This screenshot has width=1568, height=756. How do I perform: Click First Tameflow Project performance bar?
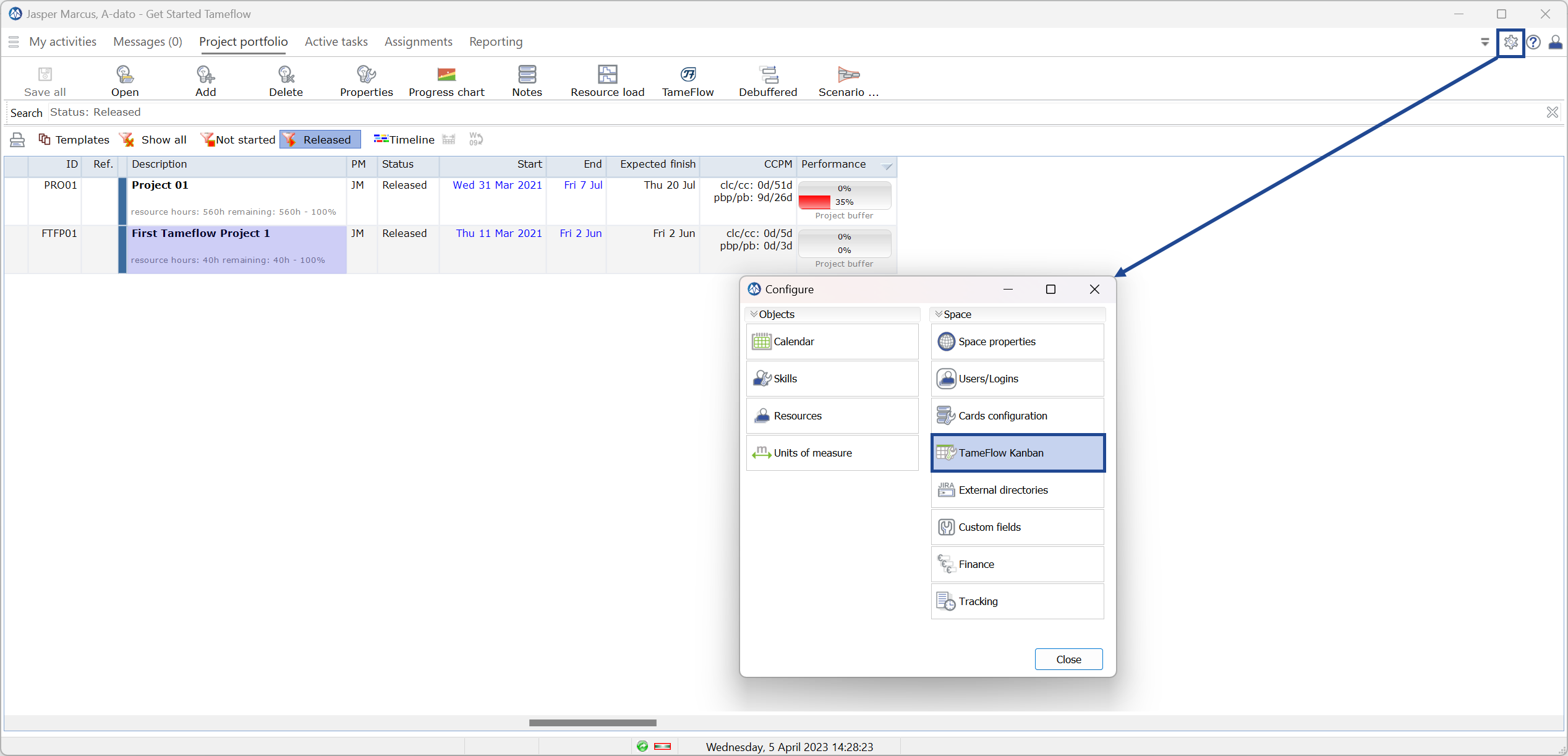pyautogui.click(x=845, y=244)
